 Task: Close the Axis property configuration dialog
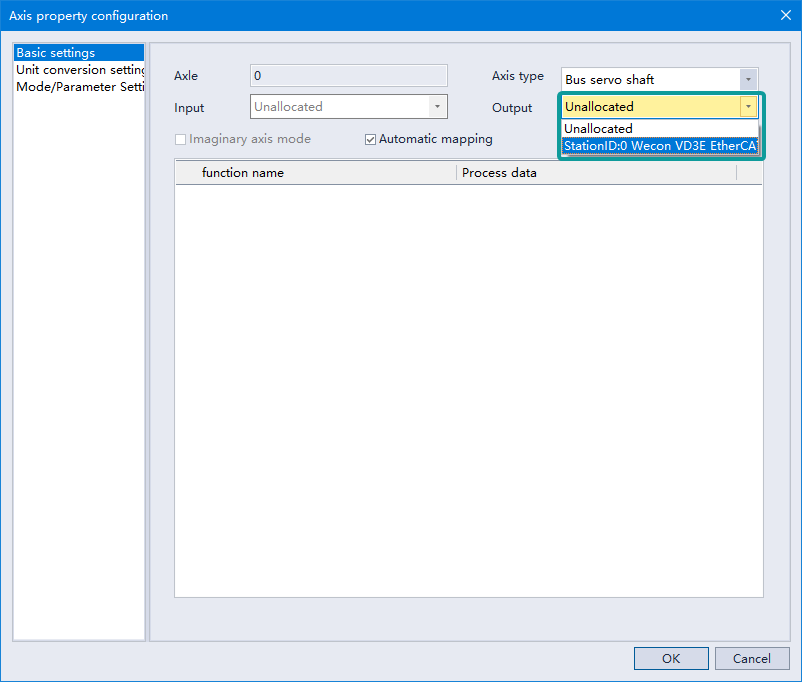tap(785, 15)
